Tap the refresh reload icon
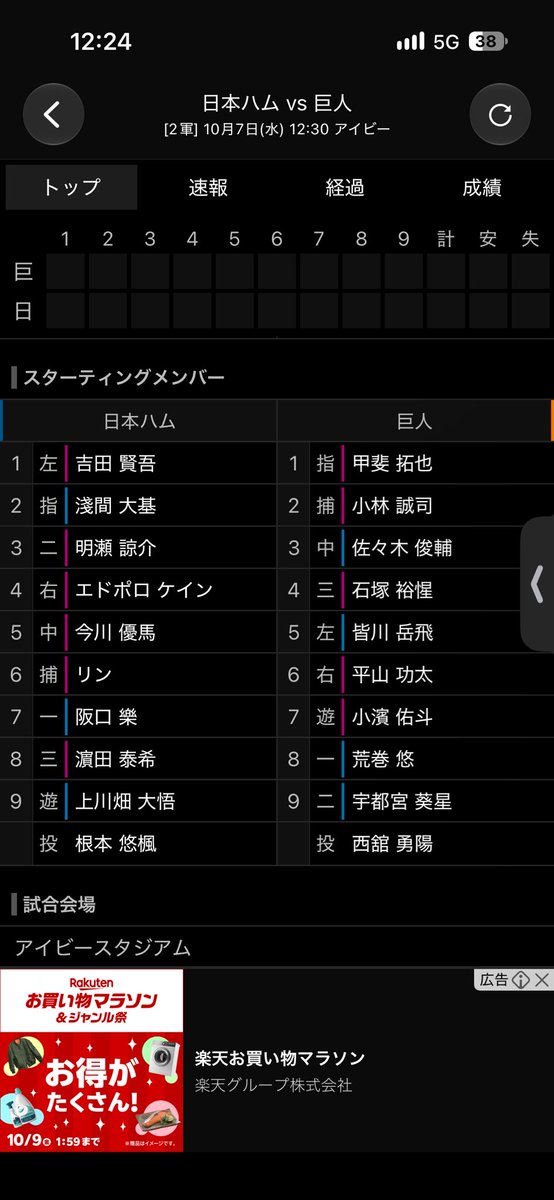Image resolution: width=554 pixels, height=1200 pixels. click(500, 114)
